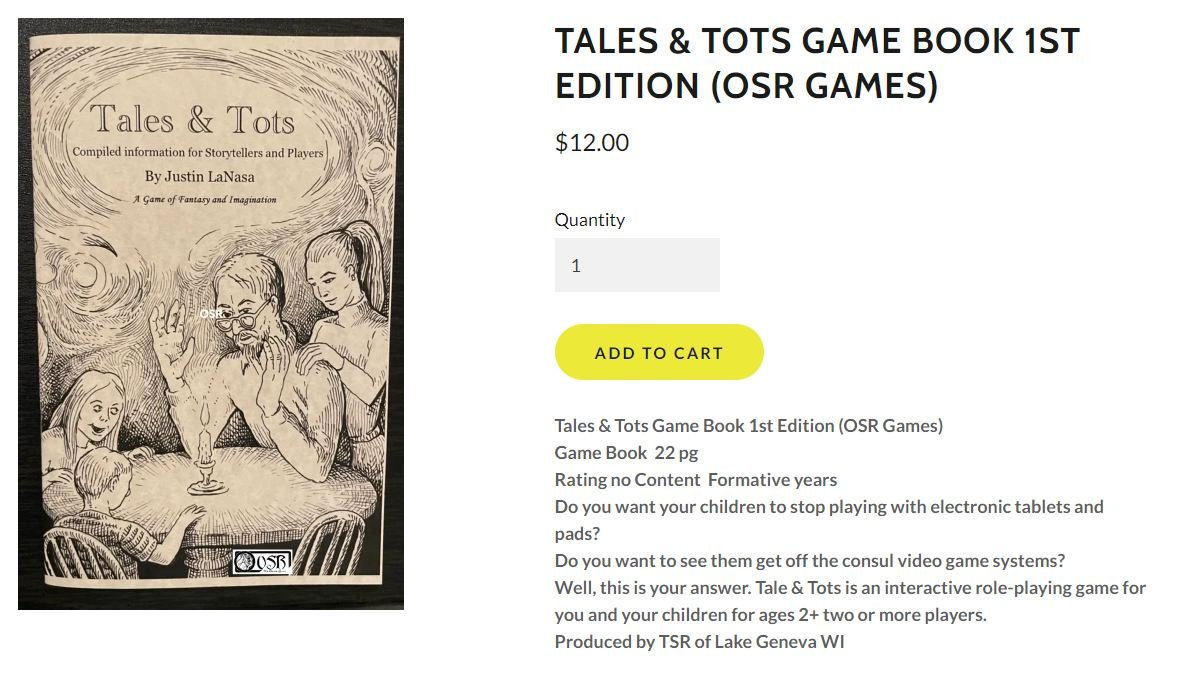This screenshot has width=1177, height=690.
Task: Click "Compiled information for Storytellers" cover subtitle
Action: [198, 152]
